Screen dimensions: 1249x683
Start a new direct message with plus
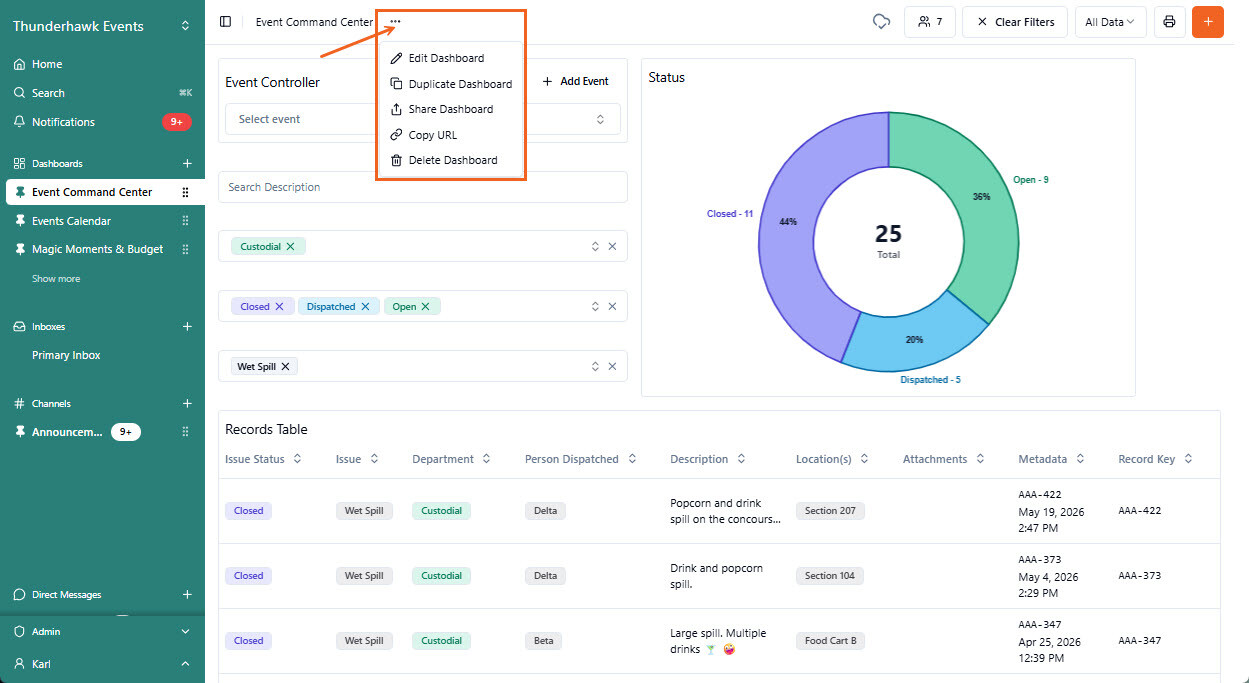pyautogui.click(x=187, y=594)
